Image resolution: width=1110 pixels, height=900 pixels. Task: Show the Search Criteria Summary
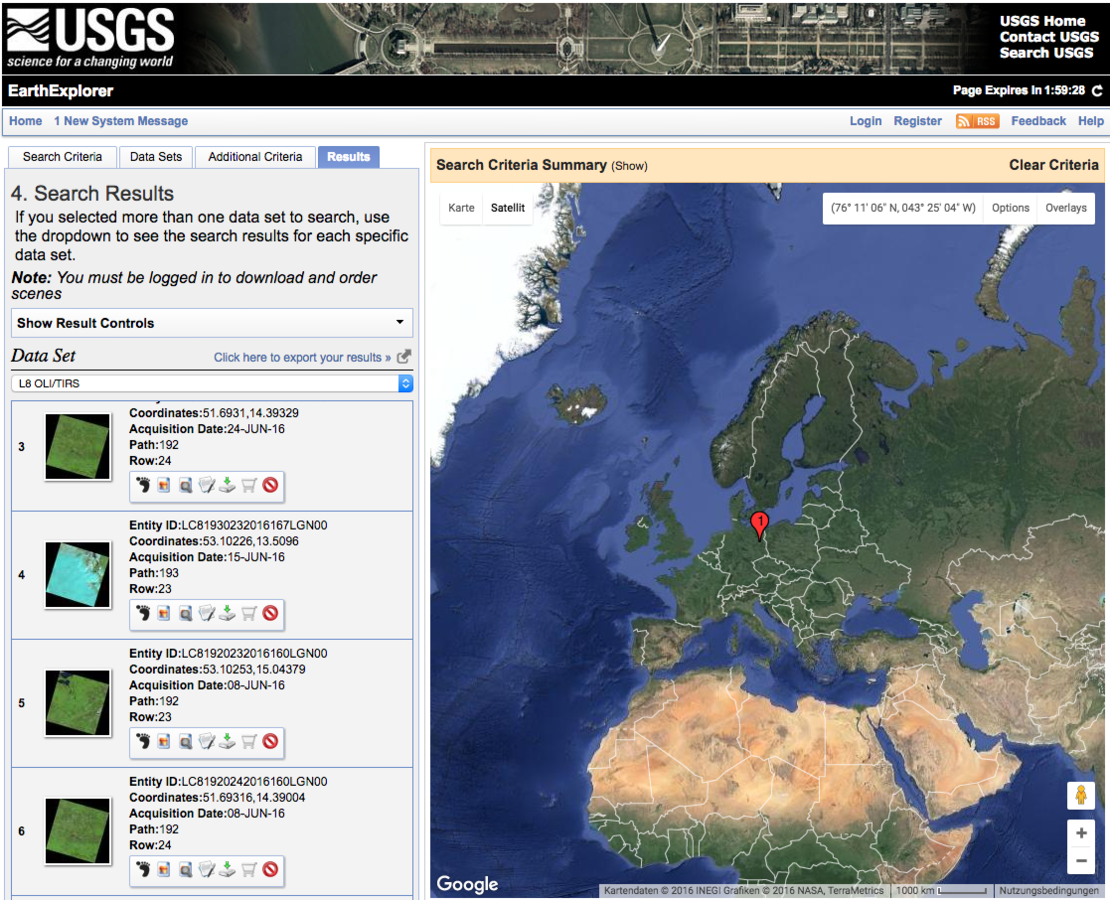coord(629,166)
